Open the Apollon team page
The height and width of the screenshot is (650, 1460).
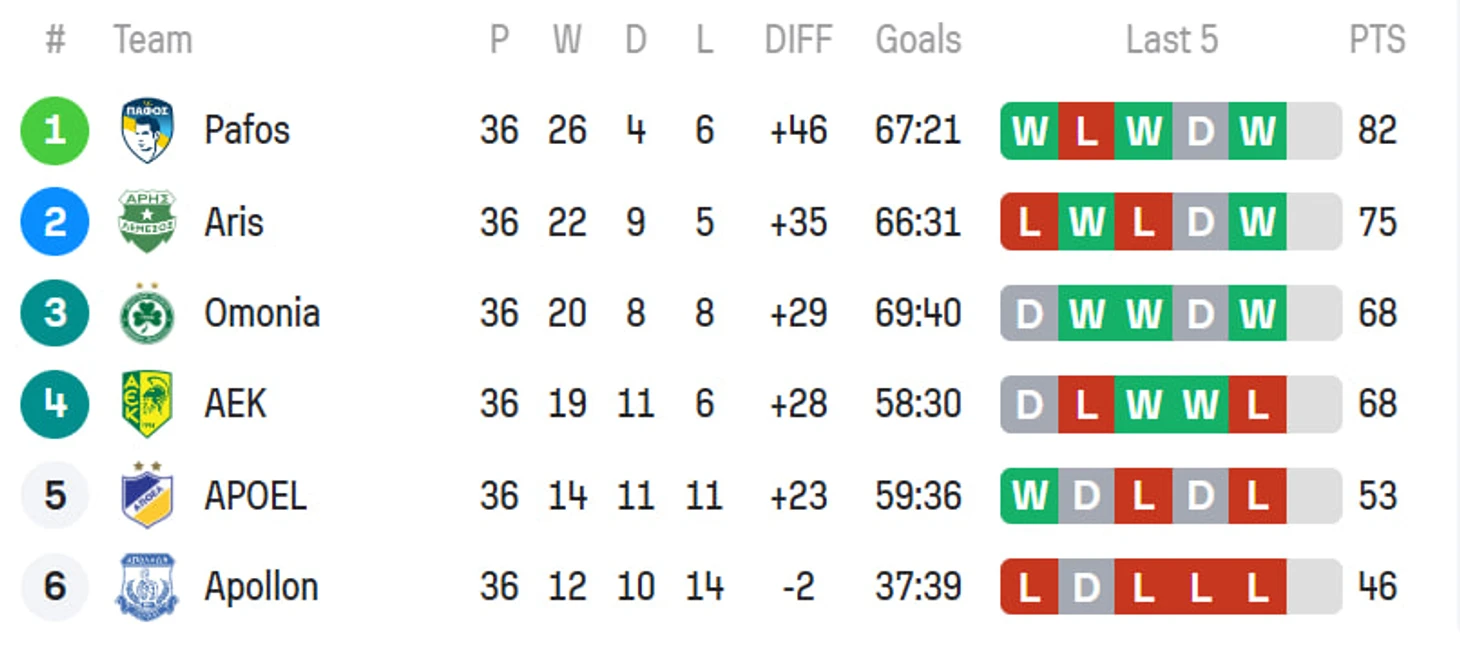[x=261, y=587]
